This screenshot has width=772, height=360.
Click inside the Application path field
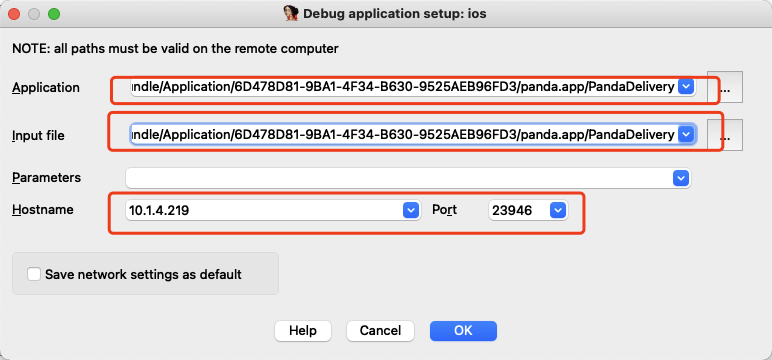403,87
